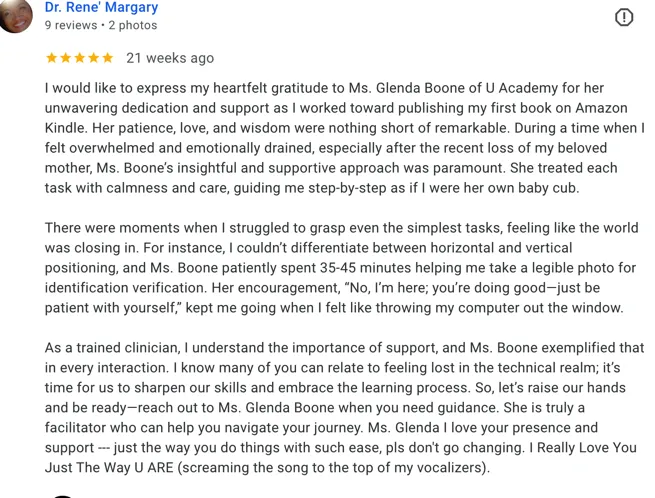This screenshot has height=498, width=655.
Task: Click the report review exclamation icon
Action: (x=624, y=18)
